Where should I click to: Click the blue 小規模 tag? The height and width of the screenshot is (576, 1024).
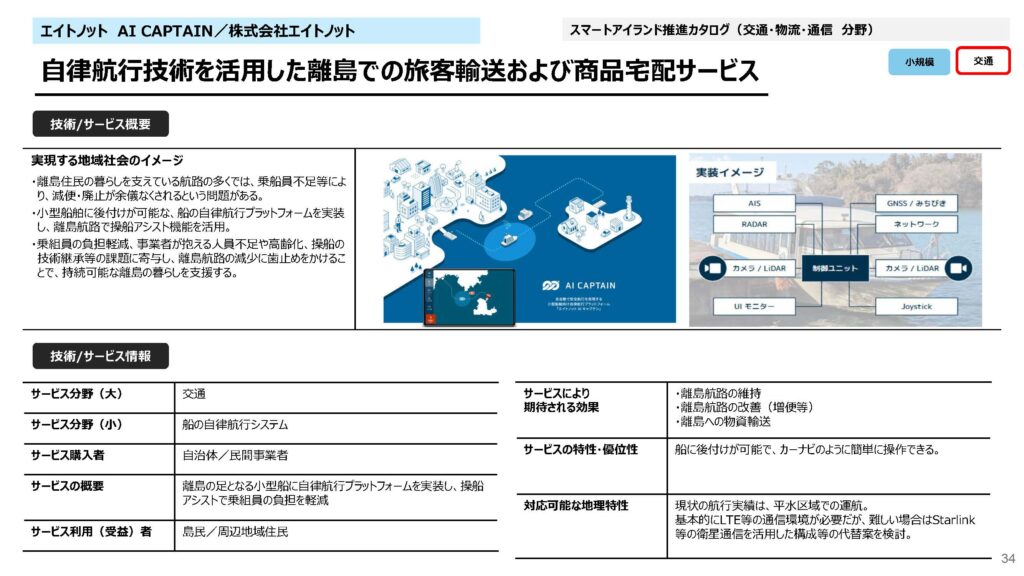(919, 61)
